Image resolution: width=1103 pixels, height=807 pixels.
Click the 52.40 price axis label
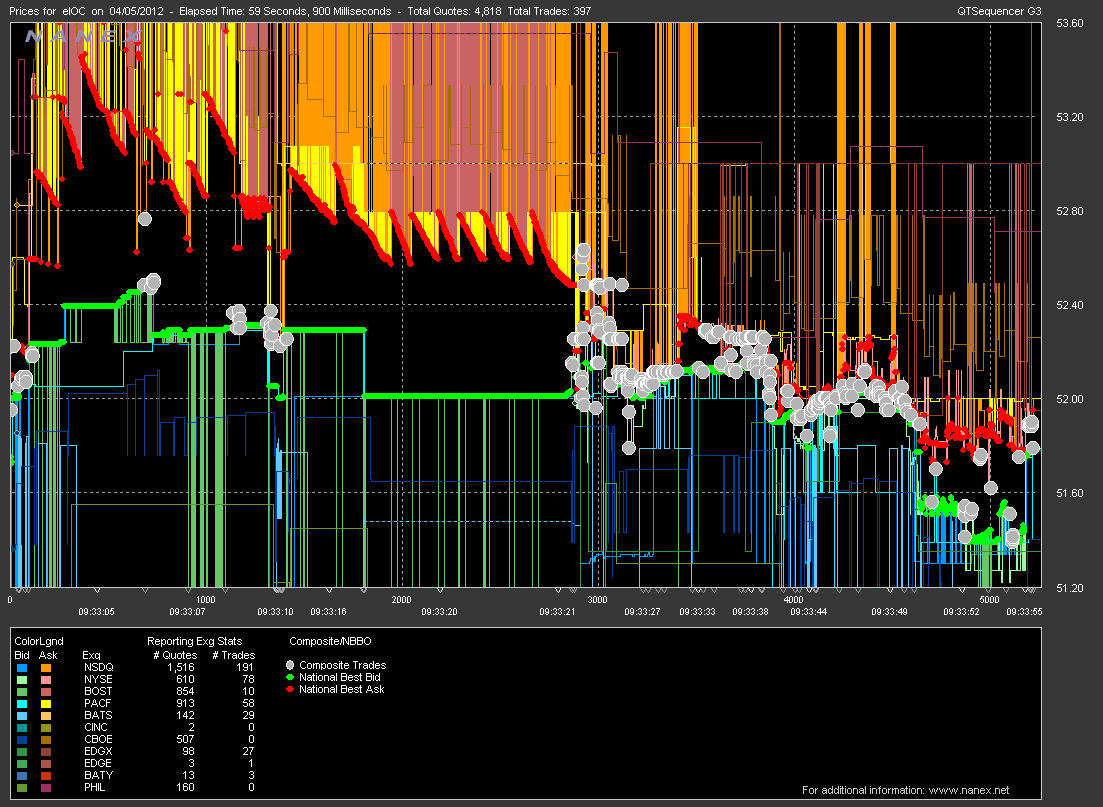pyautogui.click(x=1069, y=305)
